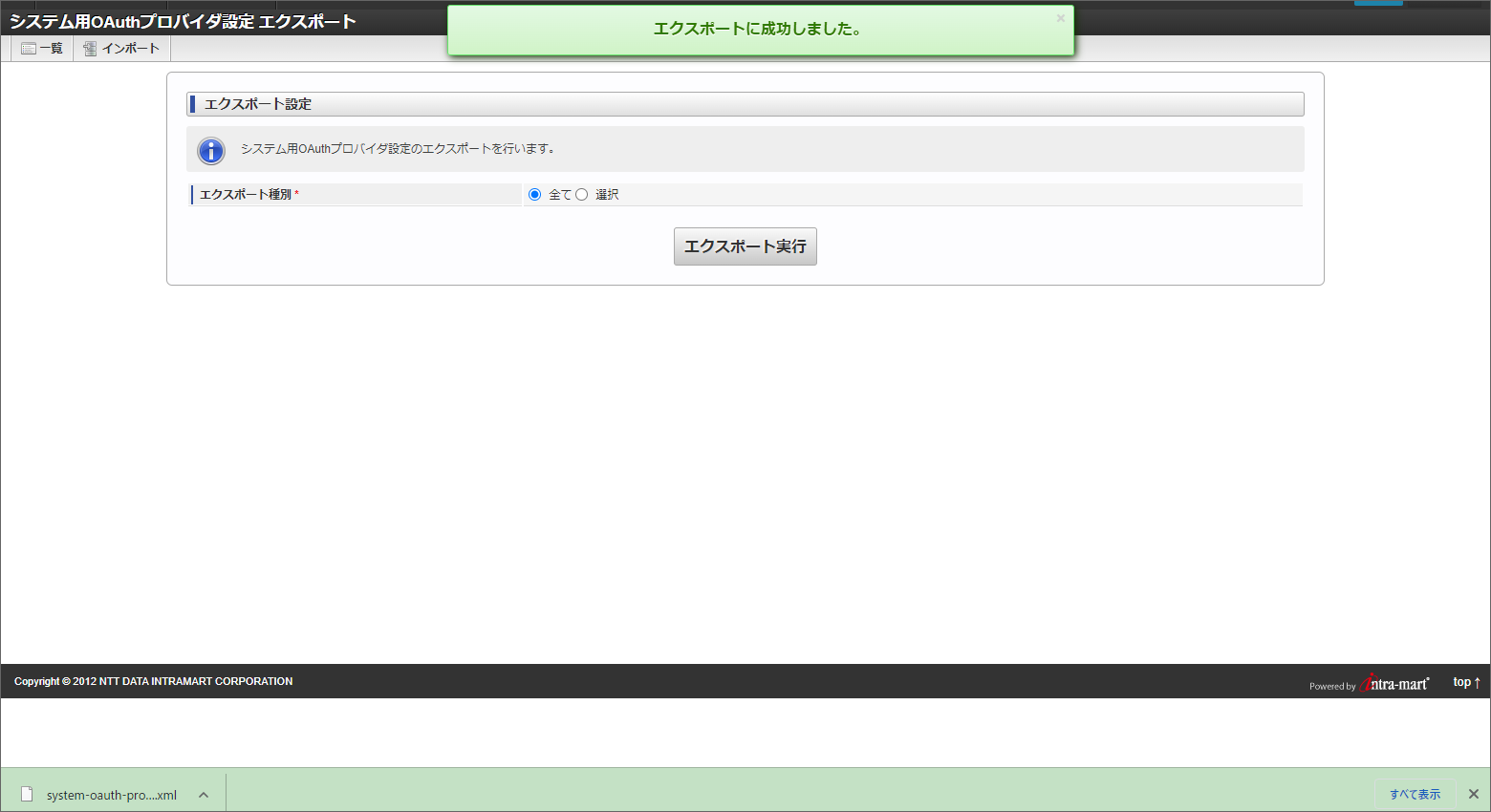Screen dimensions: 1491x812
Task: Dismiss the export success notification
Action: (x=1060, y=18)
